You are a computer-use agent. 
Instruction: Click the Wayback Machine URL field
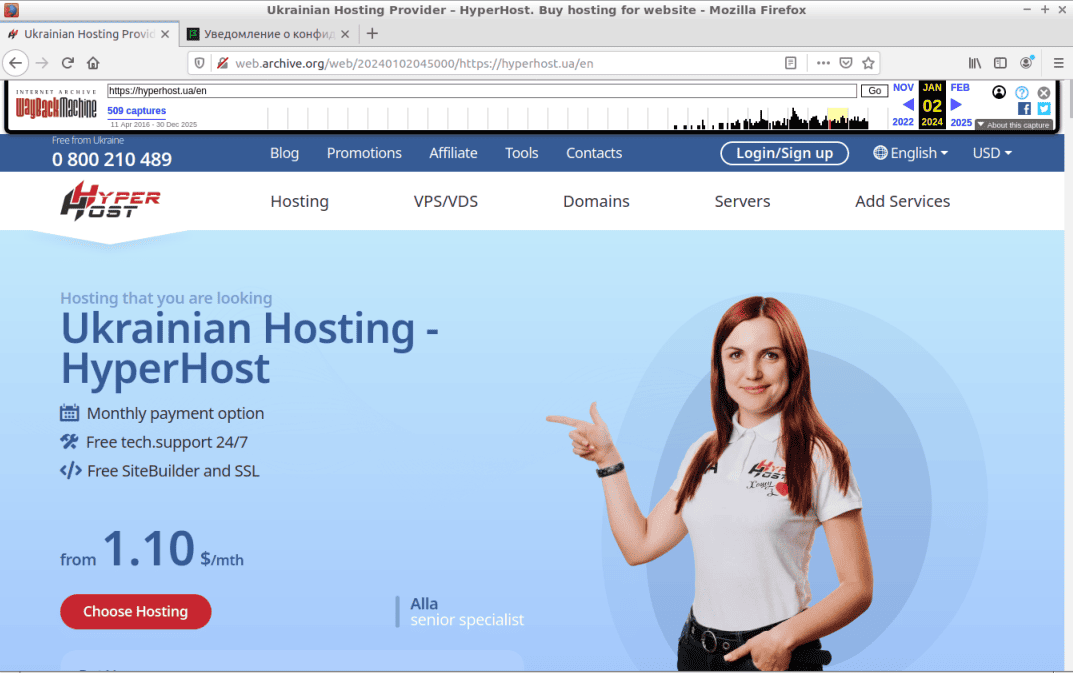click(482, 91)
